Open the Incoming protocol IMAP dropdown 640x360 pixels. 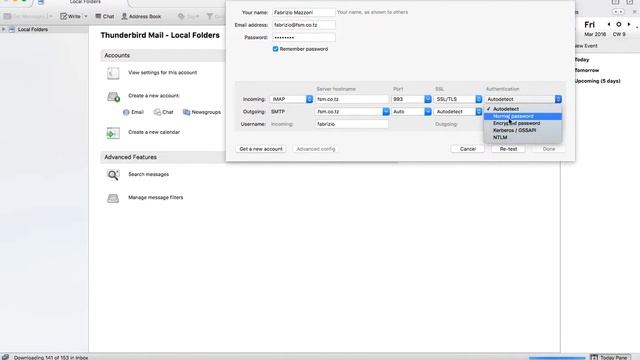(291, 99)
